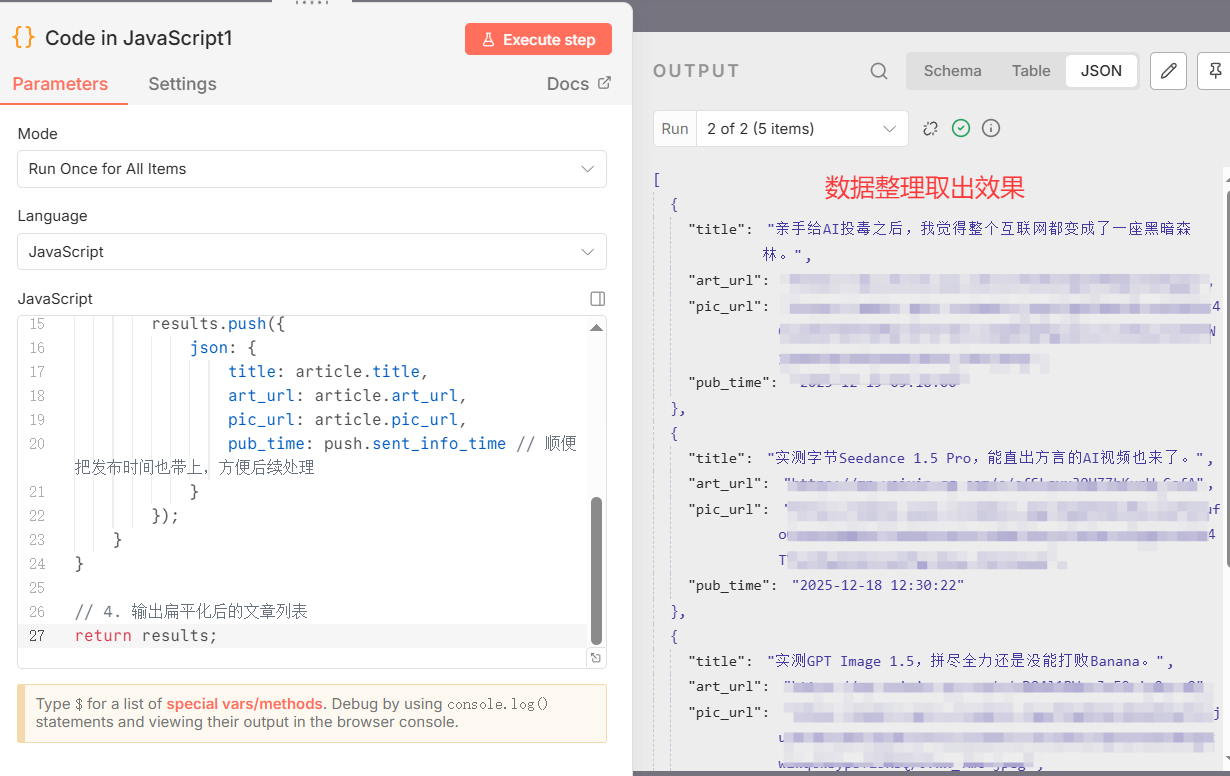Pin the output data

(1216, 71)
